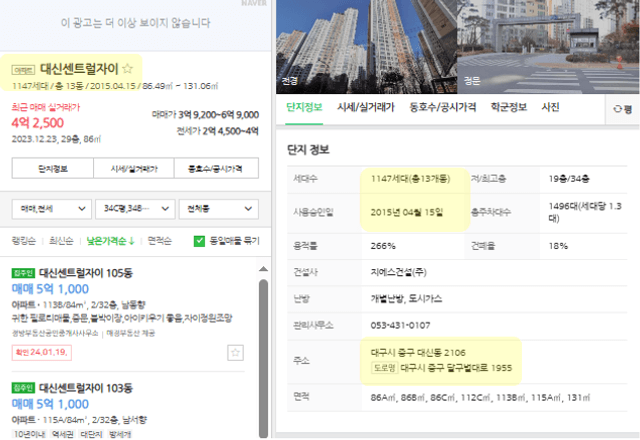Open the 대신센트럴자이 105동 listing title
Viewport: 640px width, 440px height.
(86, 273)
